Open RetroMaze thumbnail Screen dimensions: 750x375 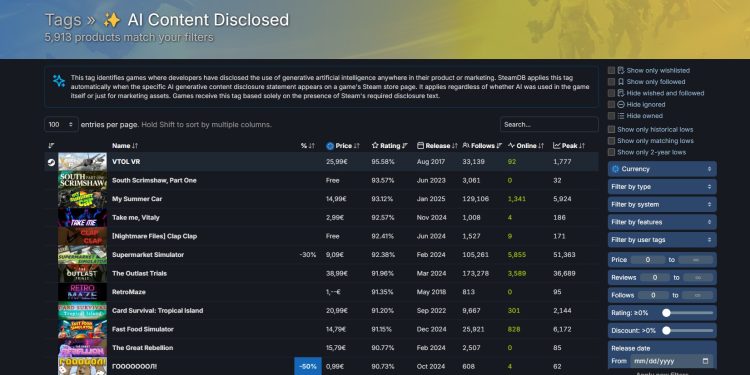(x=82, y=292)
